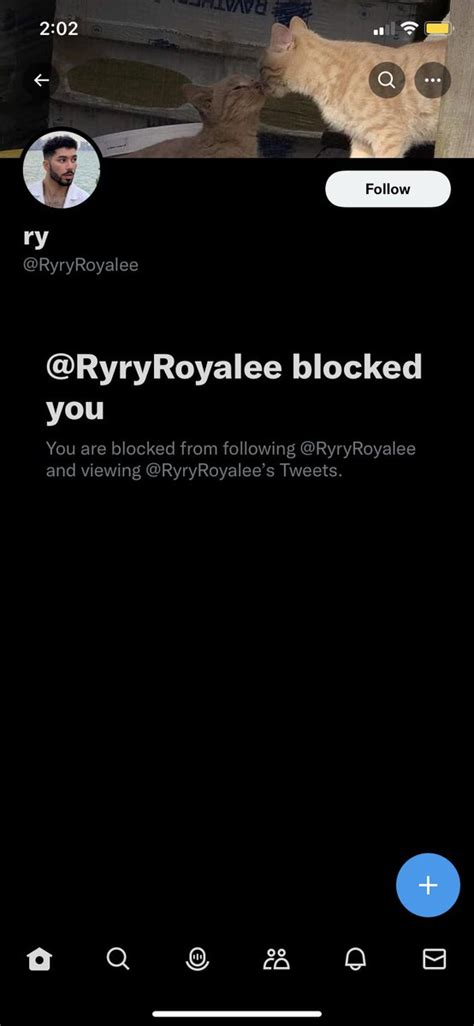Go to the Home tab
This screenshot has width=474, height=1026.
click(x=39, y=959)
